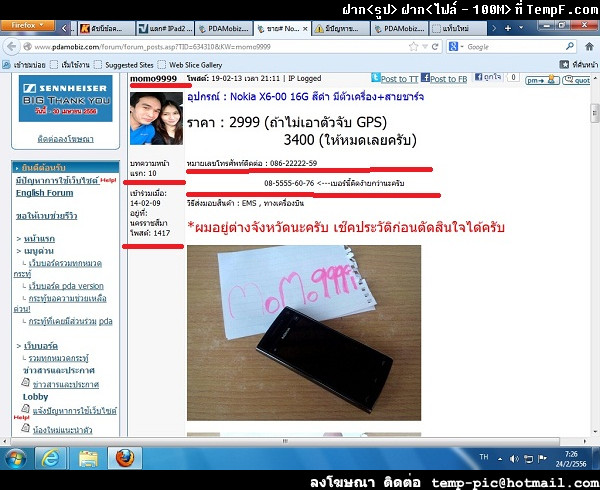The image size is (600, 490).
Task: Open the Web Slice Gallery bookmark
Action: coord(190,65)
